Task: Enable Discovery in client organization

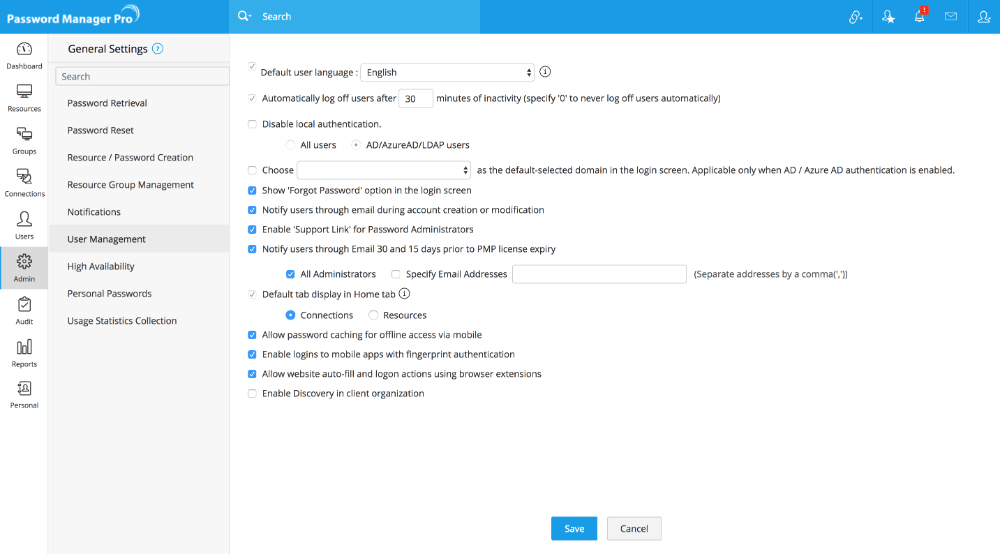Action: click(252, 393)
